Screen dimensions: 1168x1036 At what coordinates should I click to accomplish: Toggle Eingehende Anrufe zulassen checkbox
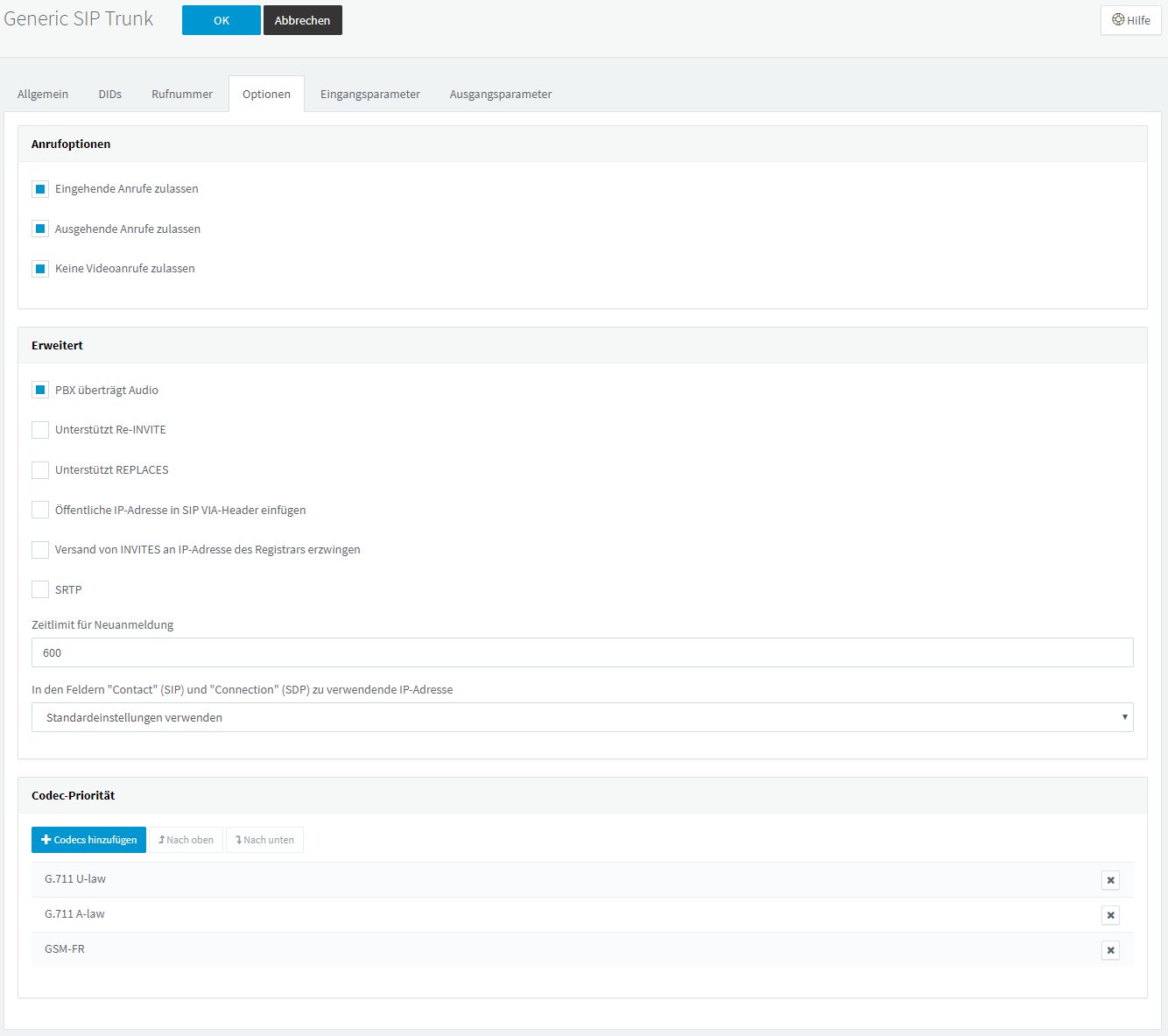tap(40, 189)
